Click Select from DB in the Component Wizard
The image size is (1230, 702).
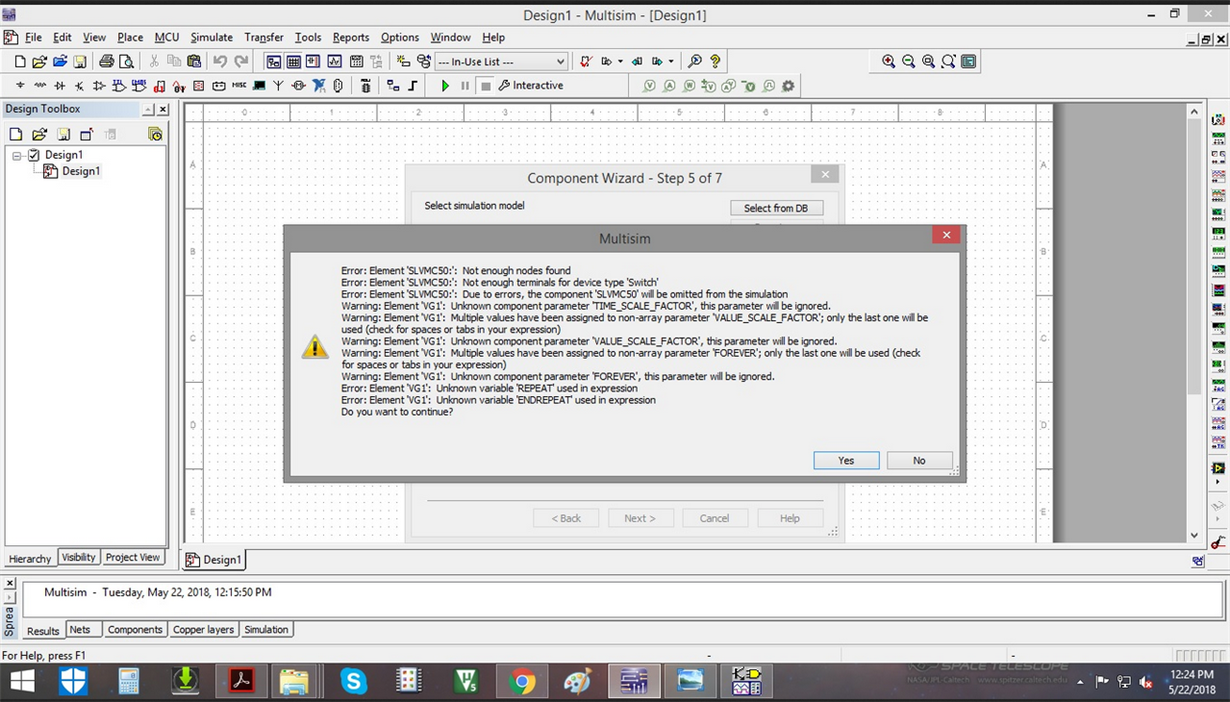(x=776, y=208)
